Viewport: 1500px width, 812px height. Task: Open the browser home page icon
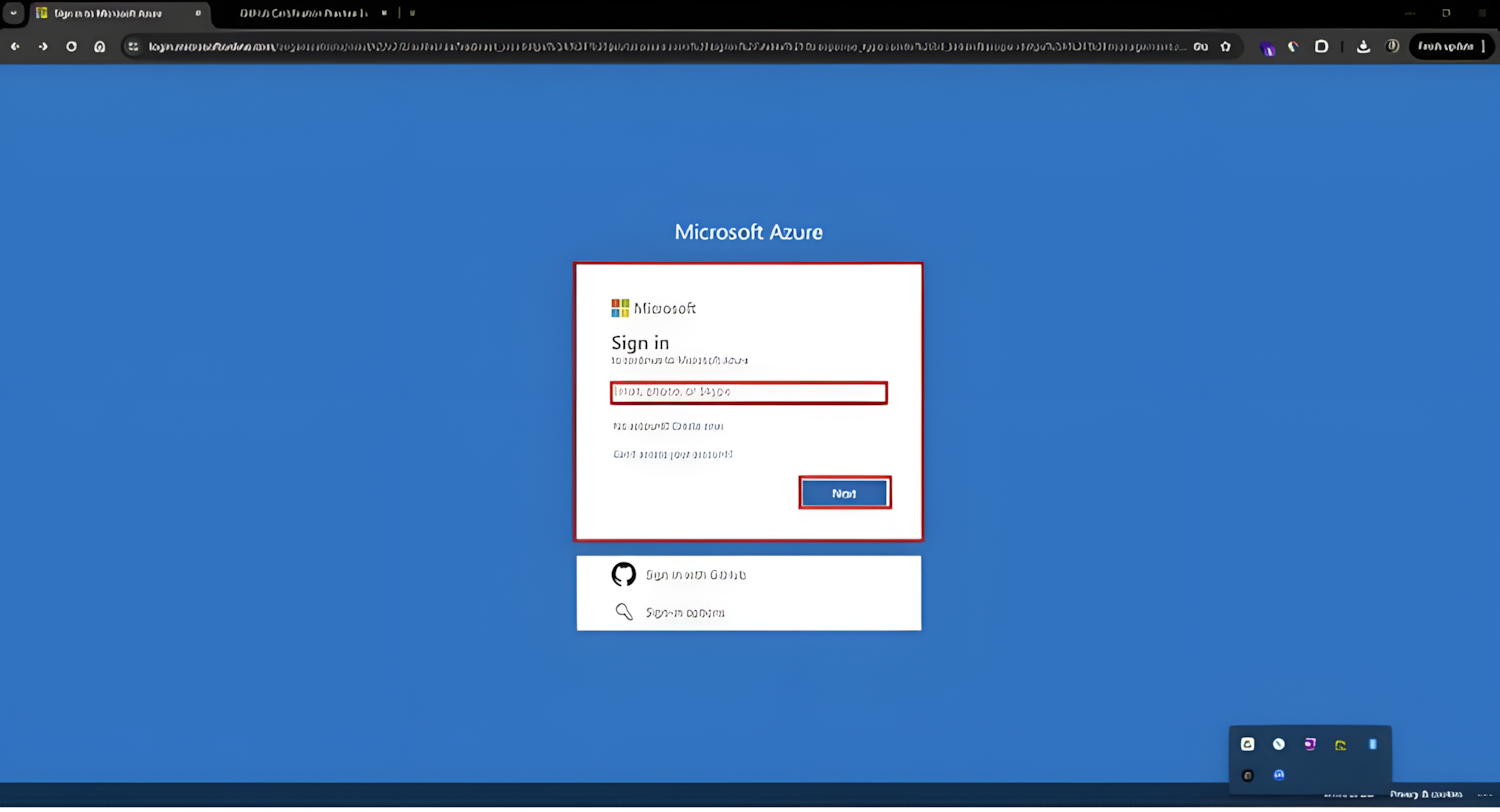99,46
